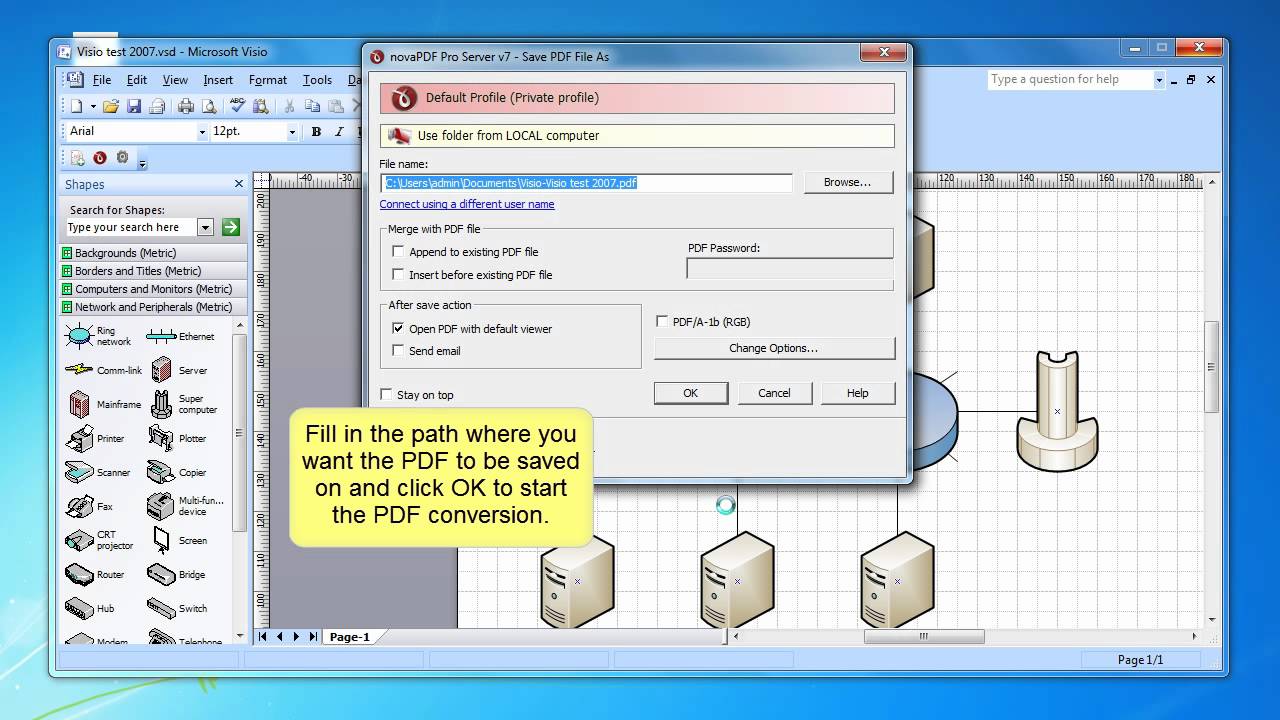Select the Printer shape
Viewport: 1280px width, 720px height.
point(96,438)
